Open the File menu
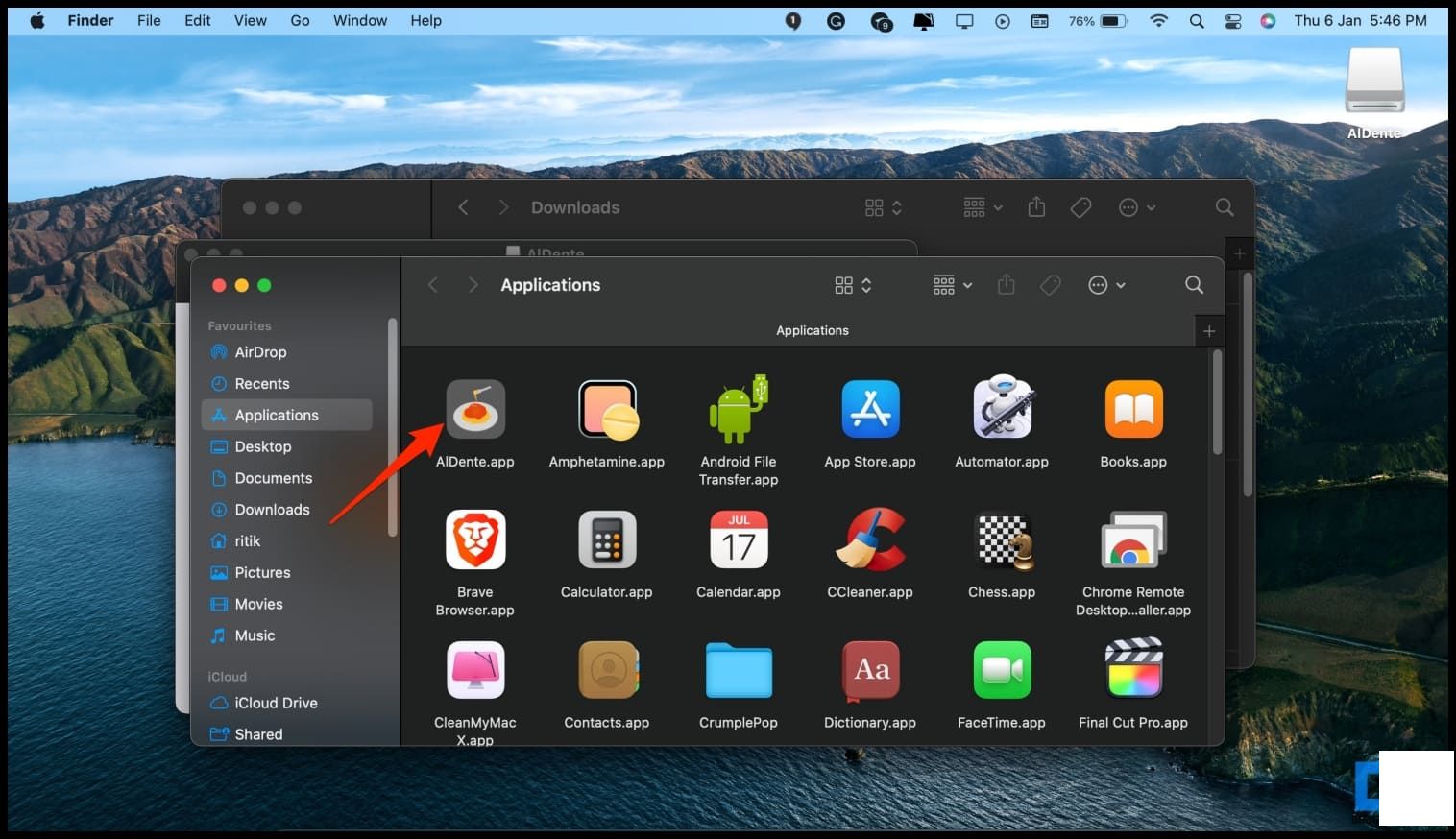1456x839 pixels. (x=149, y=20)
